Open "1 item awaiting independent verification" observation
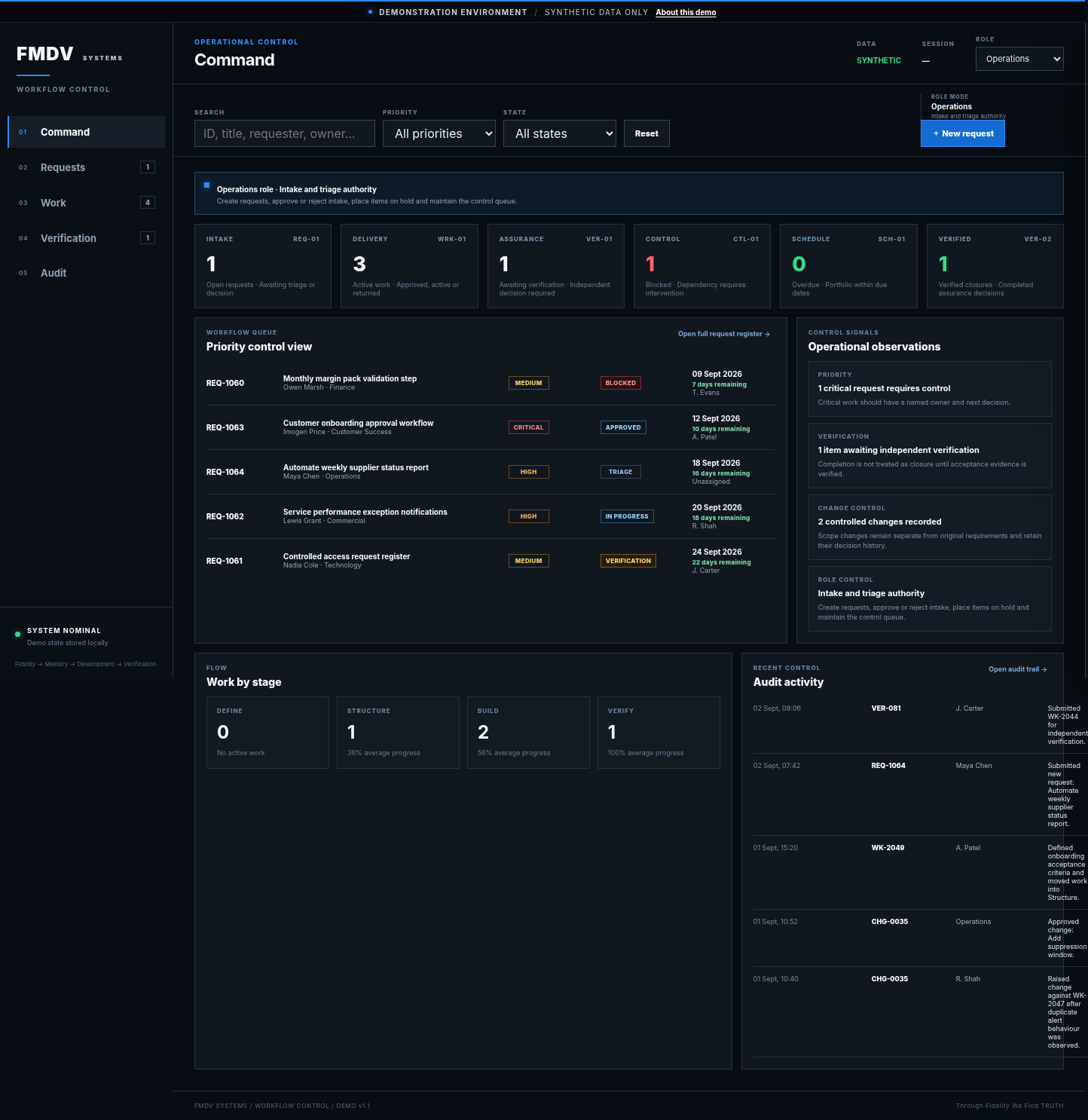1088x1120 pixels. (x=930, y=456)
